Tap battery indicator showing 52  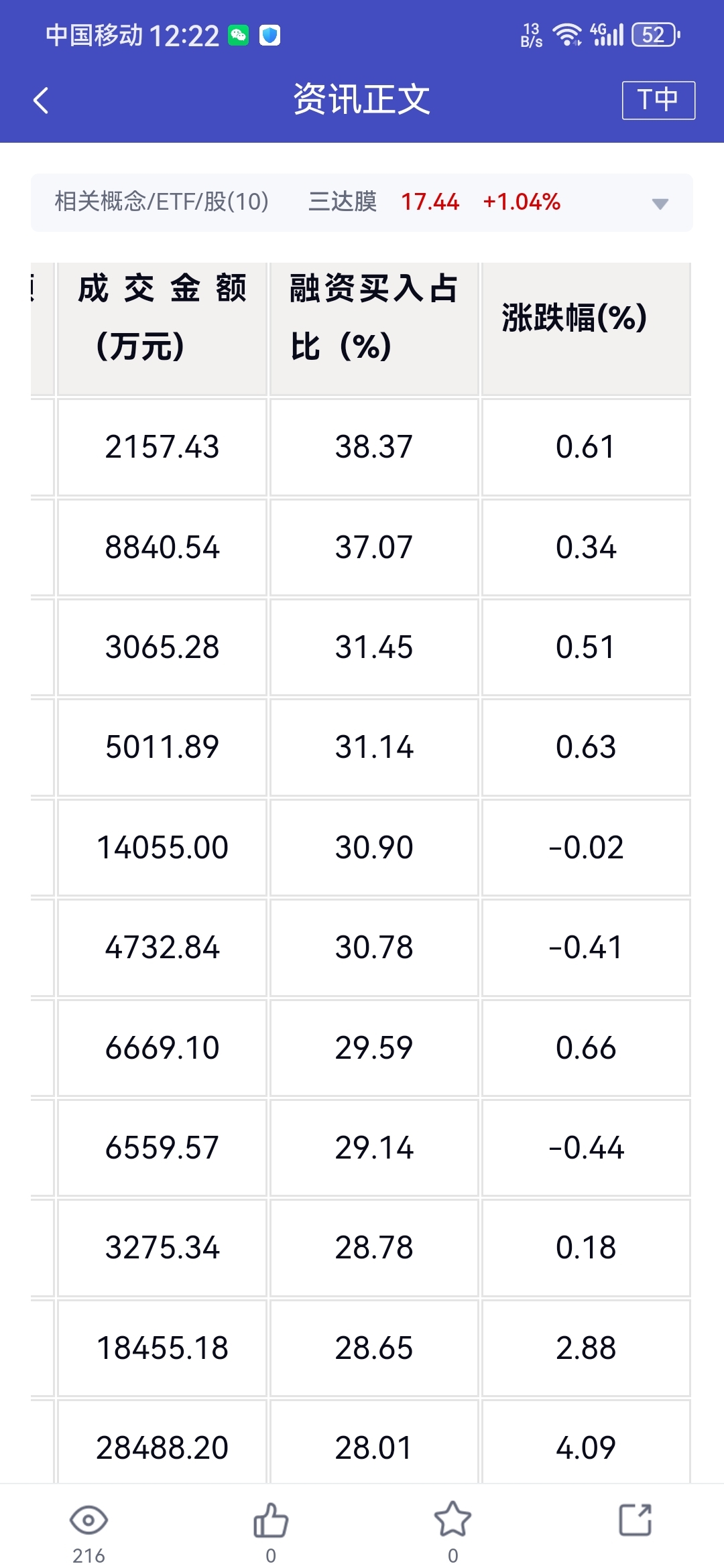click(655, 34)
